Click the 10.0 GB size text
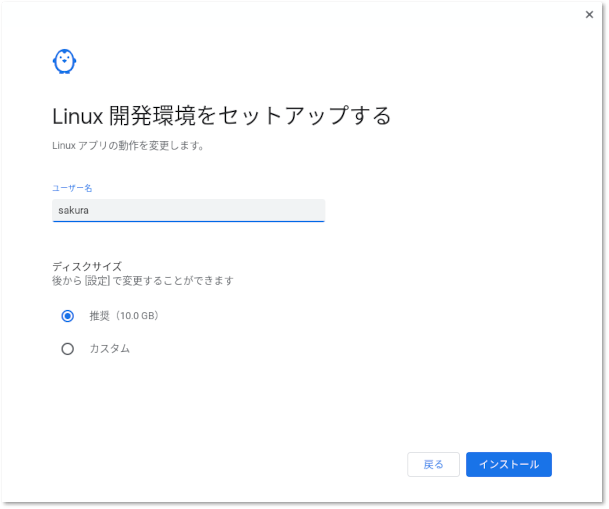This screenshot has width=609, height=509. 137,316
